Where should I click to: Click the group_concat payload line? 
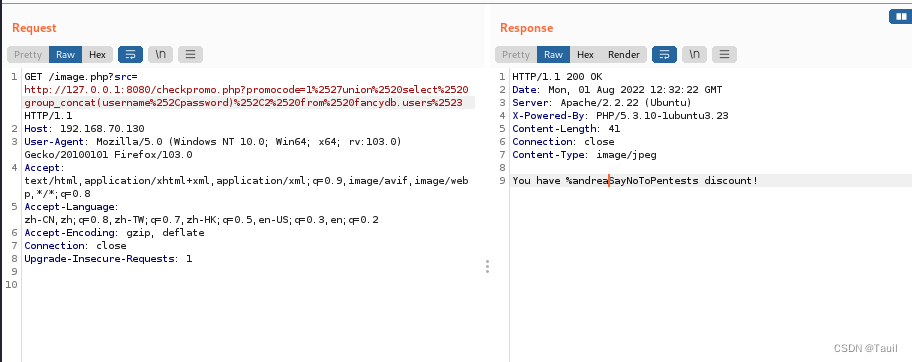coord(243,103)
